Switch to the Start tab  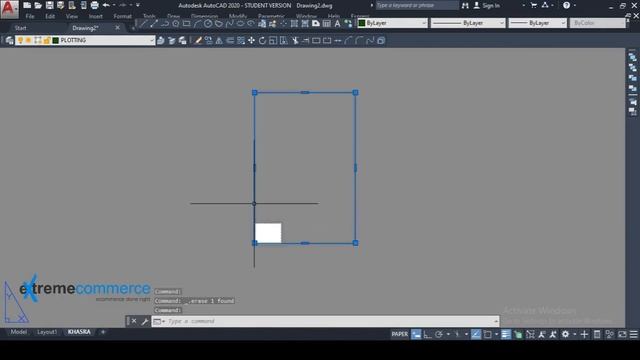pyautogui.click(x=20, y=28)
